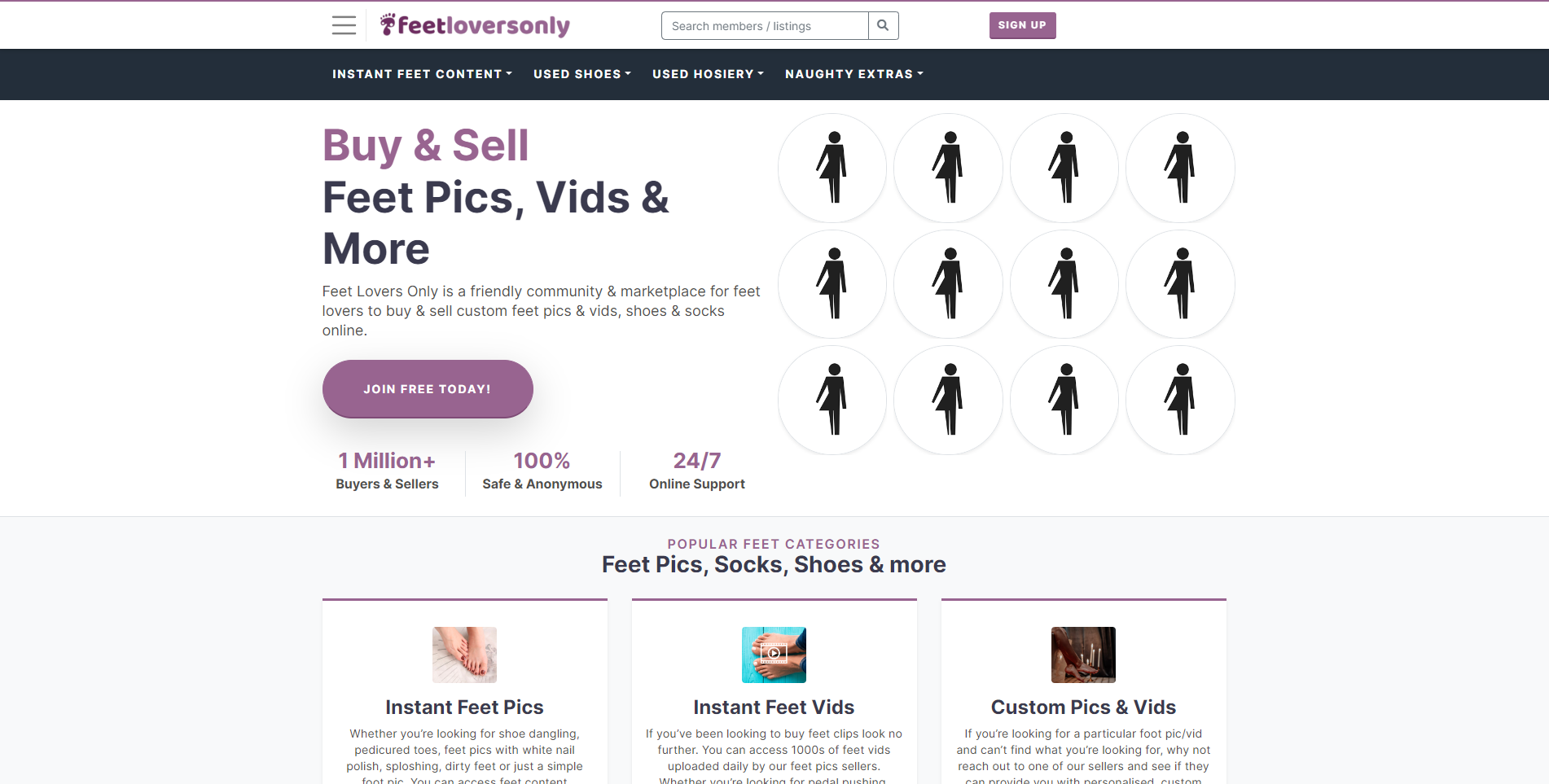Expand Naughty Extras dropdown menu
Viewport: 1549px width, 784px height.
tap(854, 74)
